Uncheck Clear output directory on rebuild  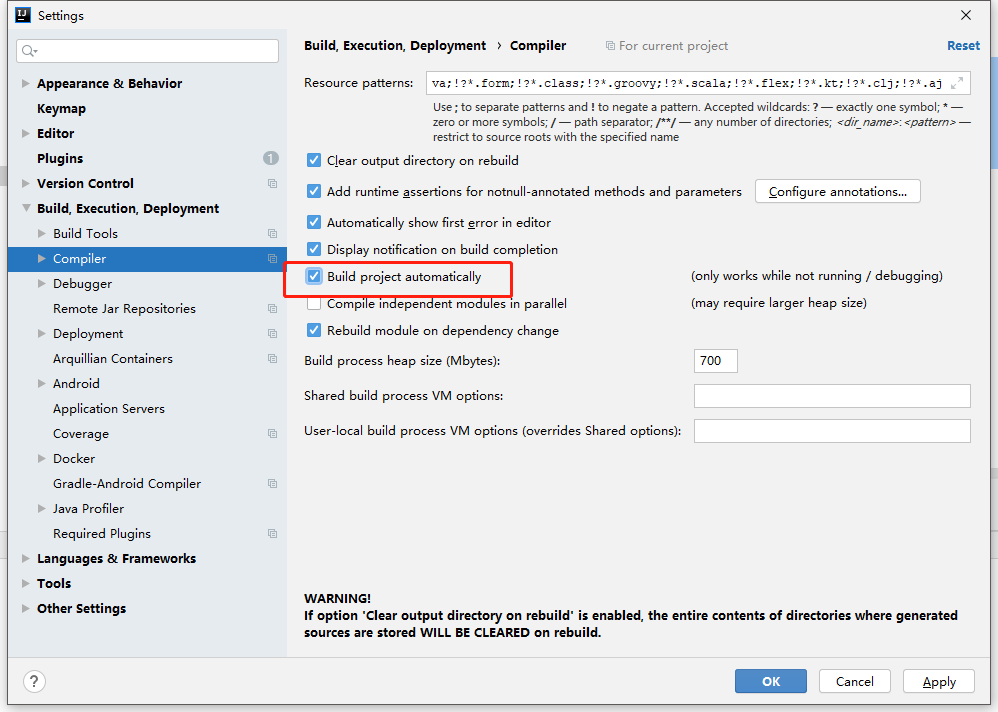(314, 160)
